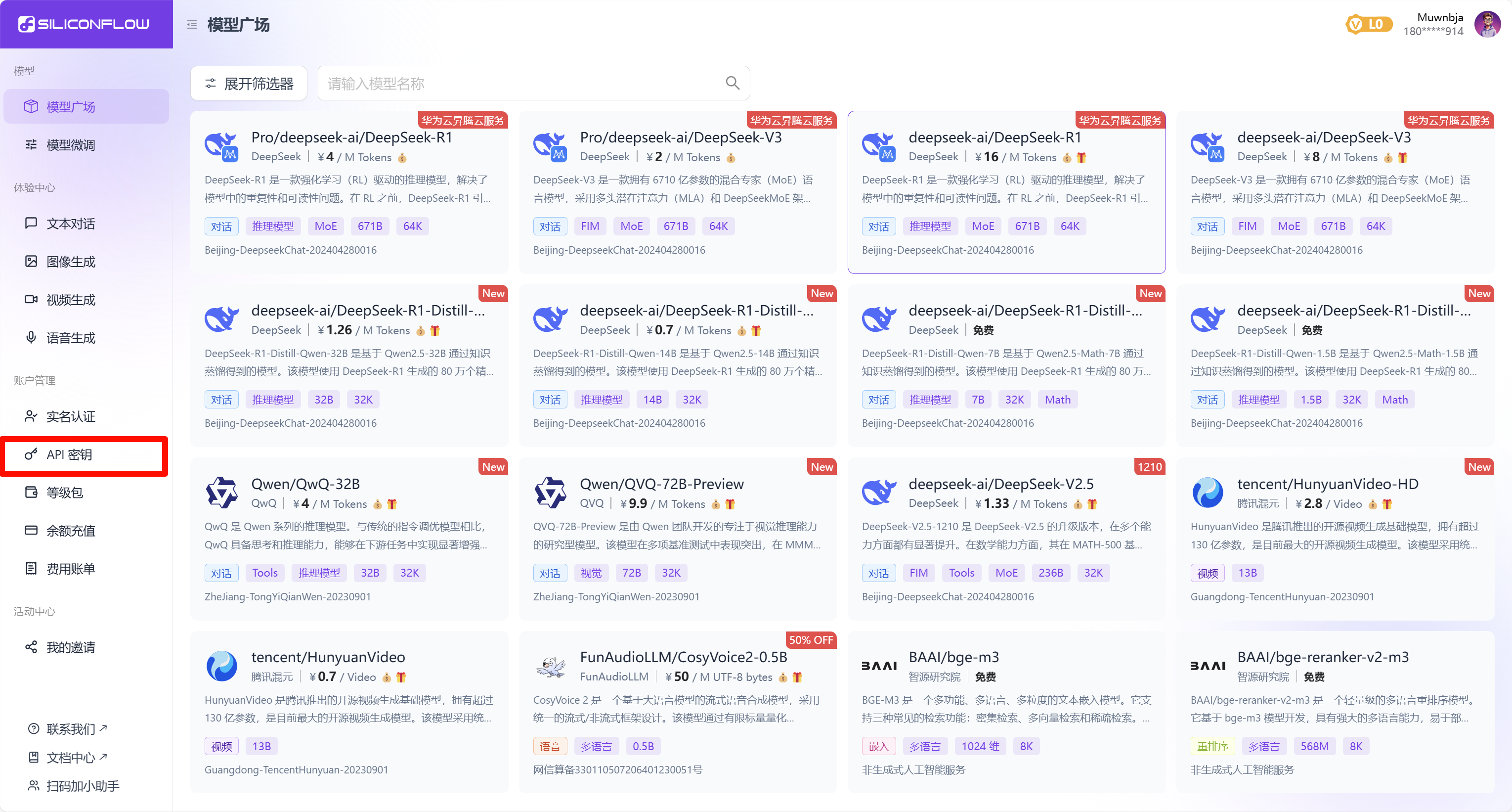1512x812 pixels.
Task: Open 实名认证 in the sidebar
Action: coord(86,416)
